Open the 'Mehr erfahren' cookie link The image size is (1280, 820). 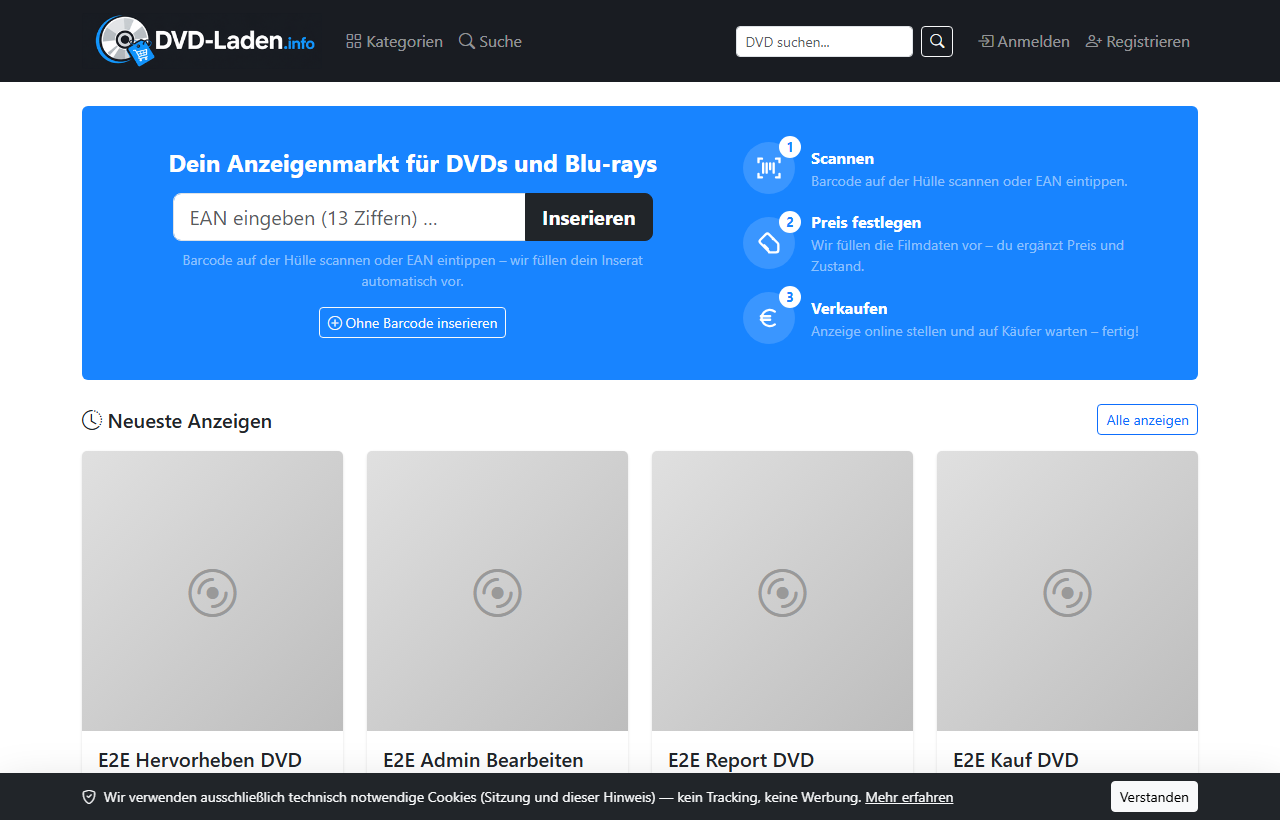tap(909, 797)
